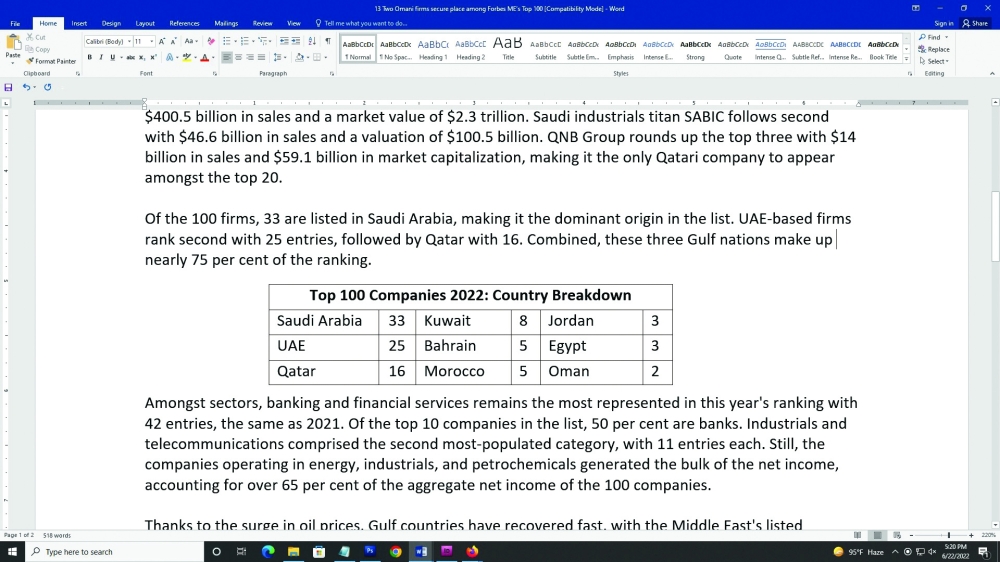
Task: Apply the Title style
Action: (508, 48)
